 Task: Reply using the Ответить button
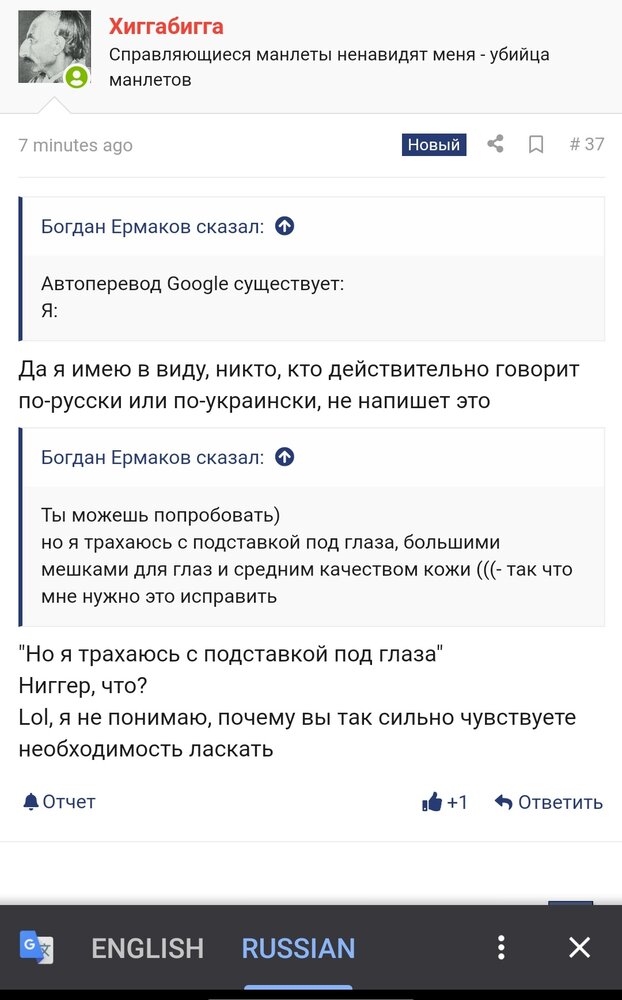pyautogui.click(x=549, y=802)
